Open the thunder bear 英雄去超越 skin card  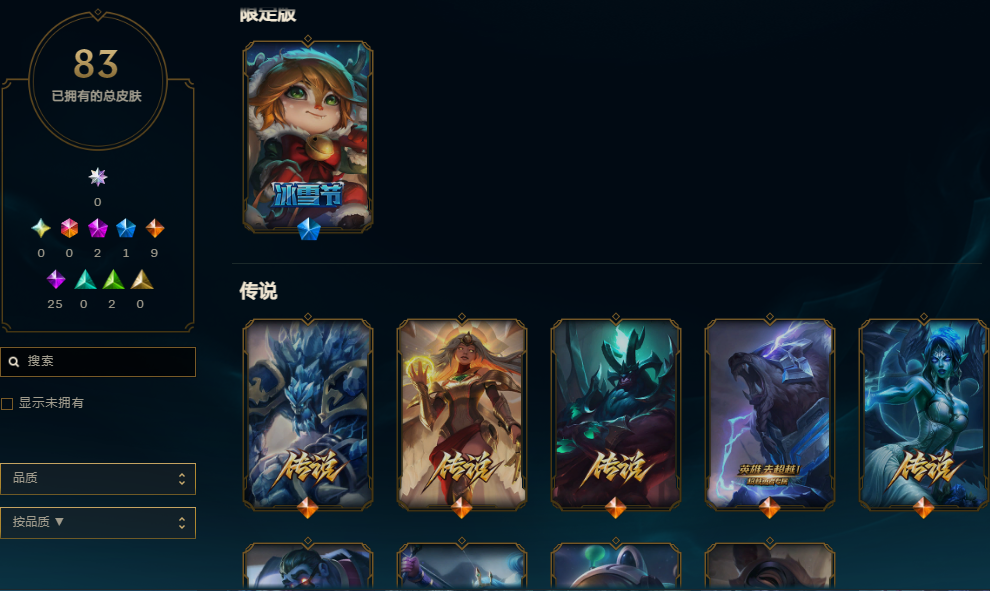pos(770,415)
